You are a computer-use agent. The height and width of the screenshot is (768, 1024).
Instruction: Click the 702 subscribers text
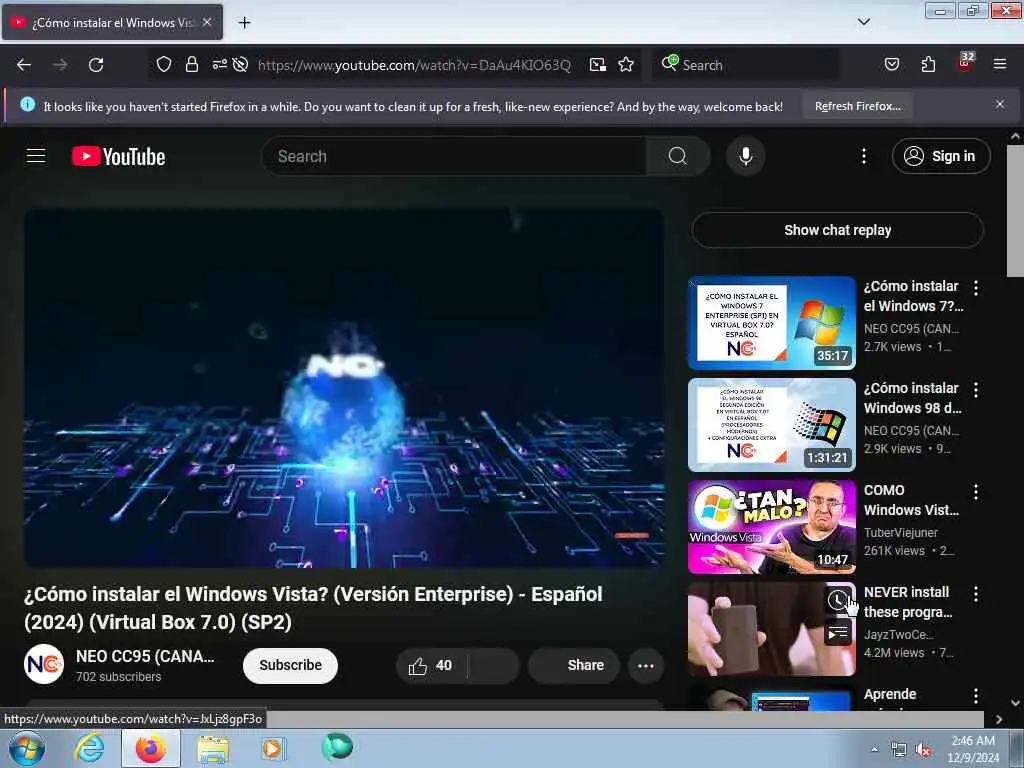tap(118, 677)
